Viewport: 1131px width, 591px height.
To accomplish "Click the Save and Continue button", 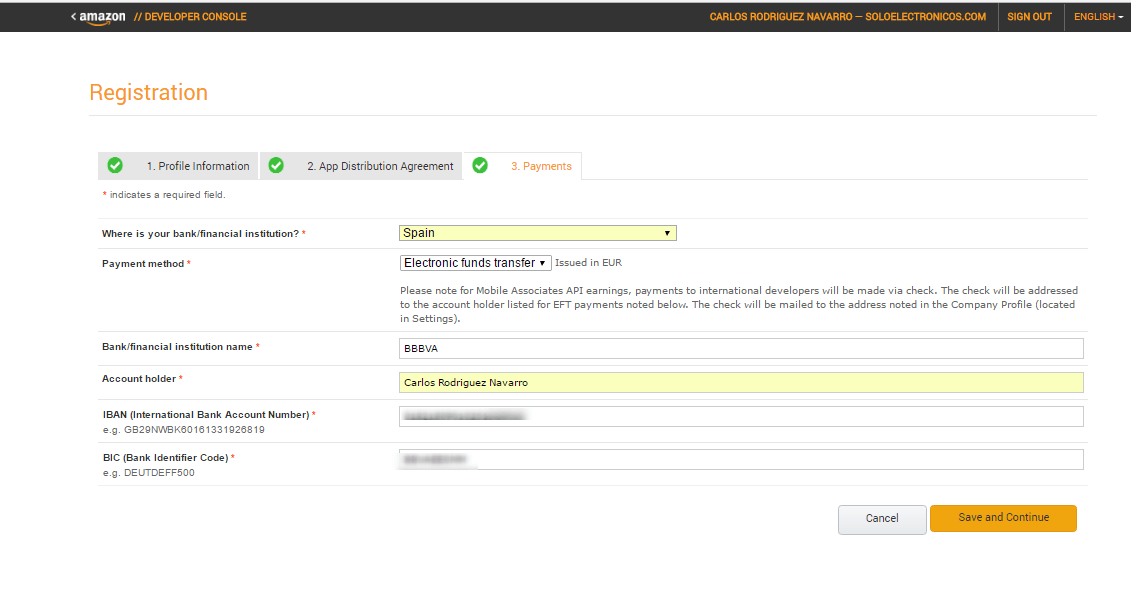I will (1002, 518).
